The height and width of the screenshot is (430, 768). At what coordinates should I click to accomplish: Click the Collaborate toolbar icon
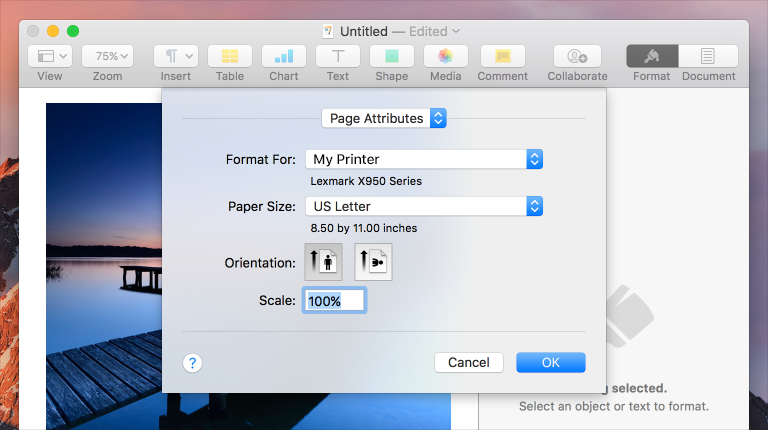coord(577,56)
